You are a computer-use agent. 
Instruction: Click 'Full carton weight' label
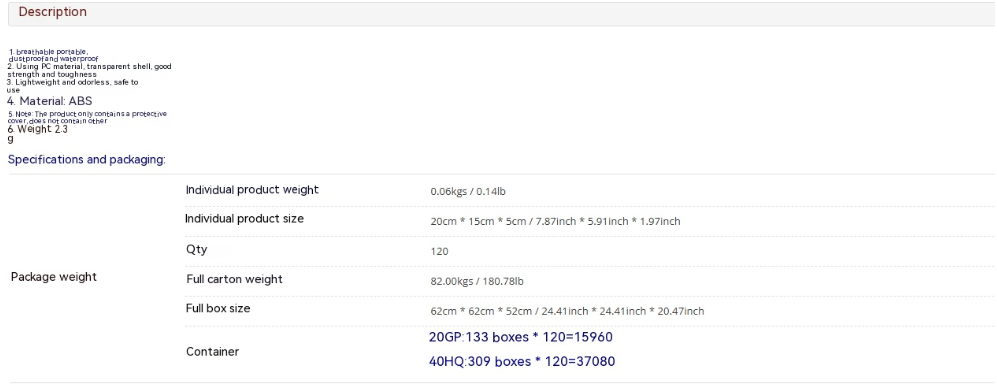coord(235,279)
